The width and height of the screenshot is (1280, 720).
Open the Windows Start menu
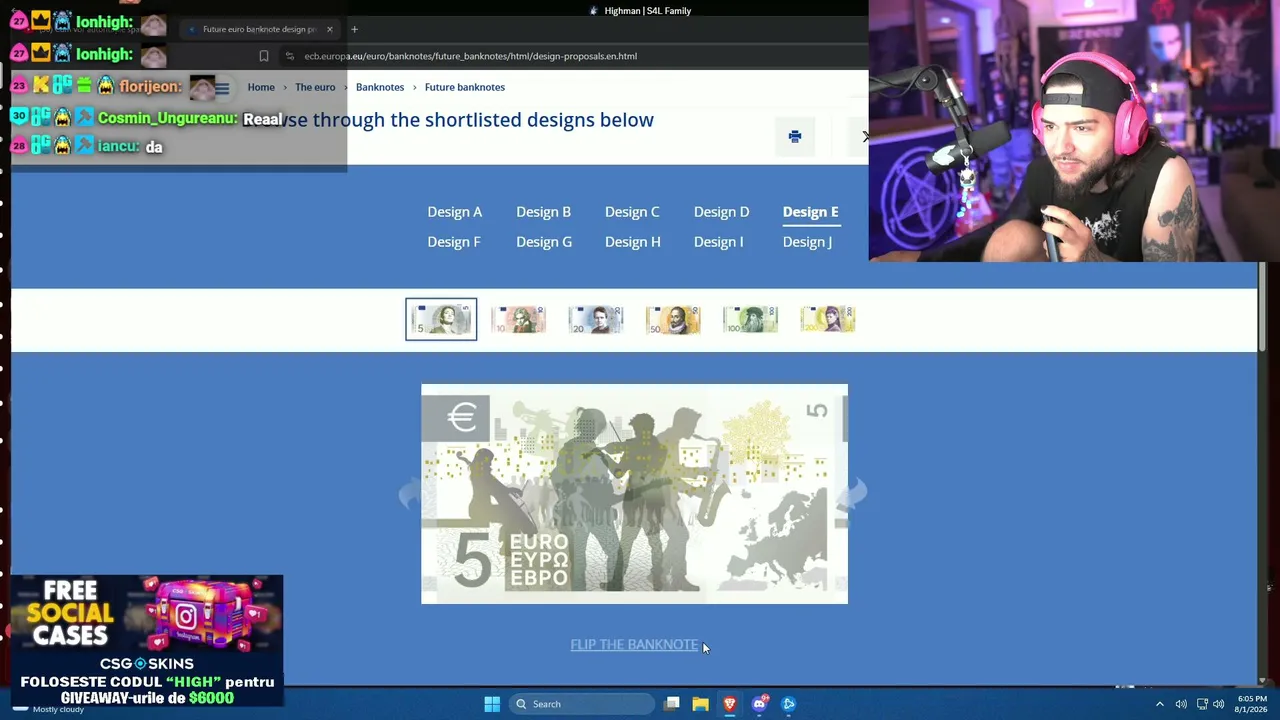(x=492, y=704)
